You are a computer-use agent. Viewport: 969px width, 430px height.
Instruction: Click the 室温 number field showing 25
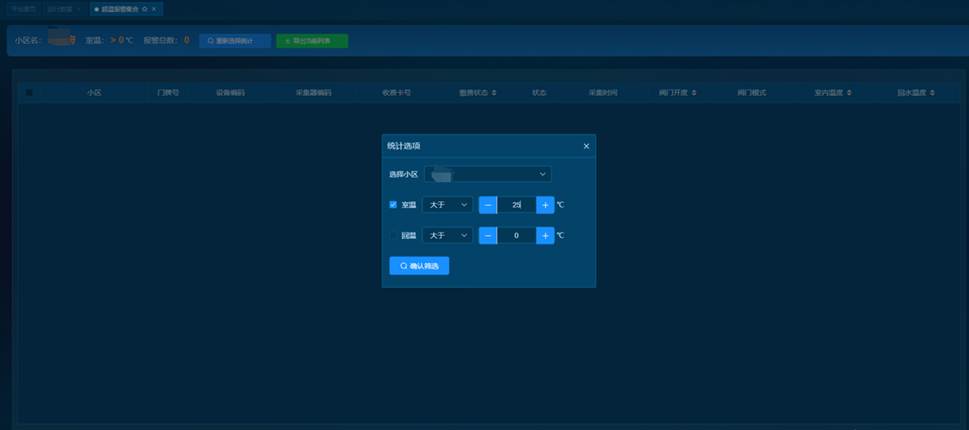(516, 205)
